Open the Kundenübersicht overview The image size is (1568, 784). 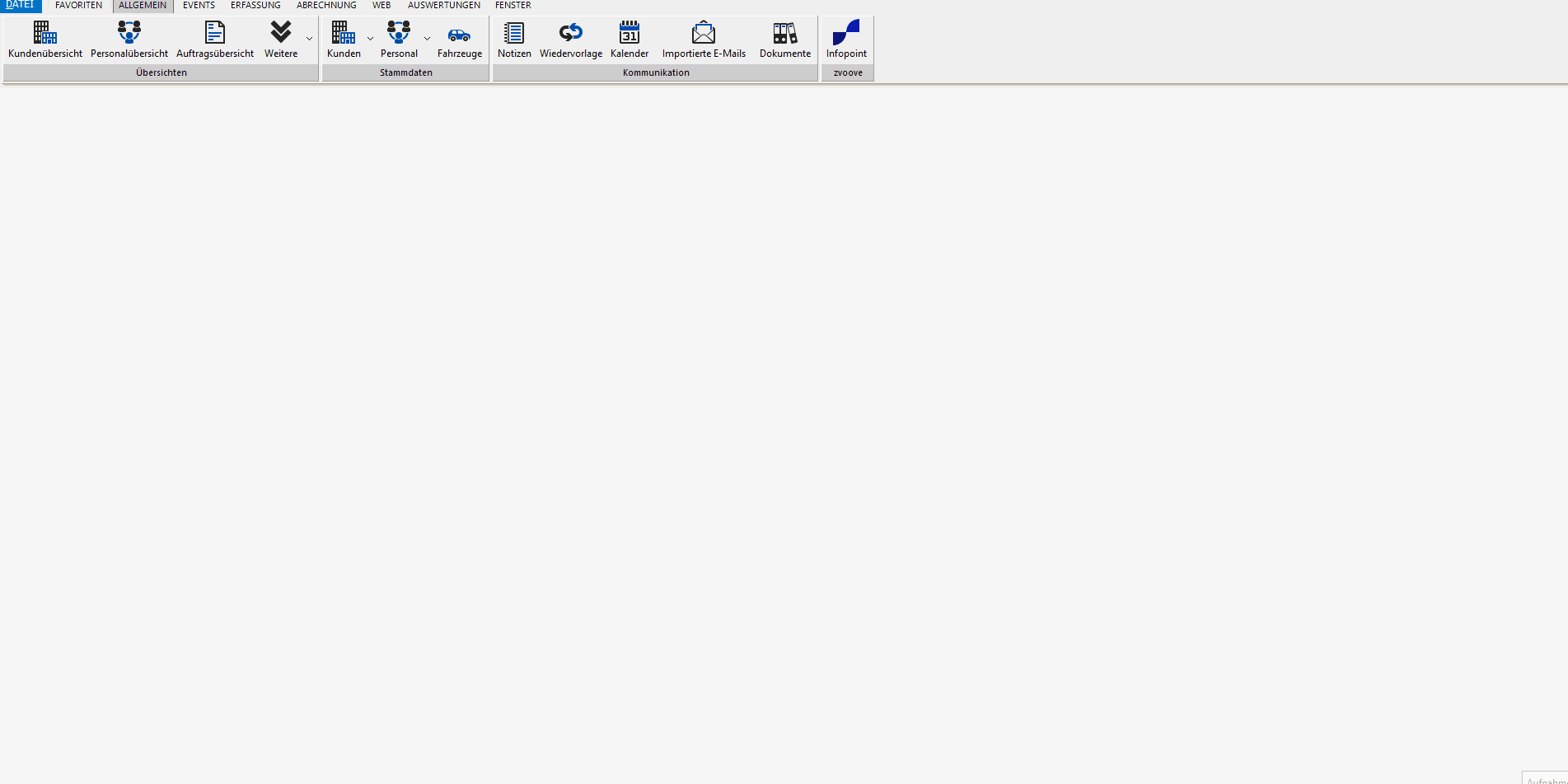[45, 34]
